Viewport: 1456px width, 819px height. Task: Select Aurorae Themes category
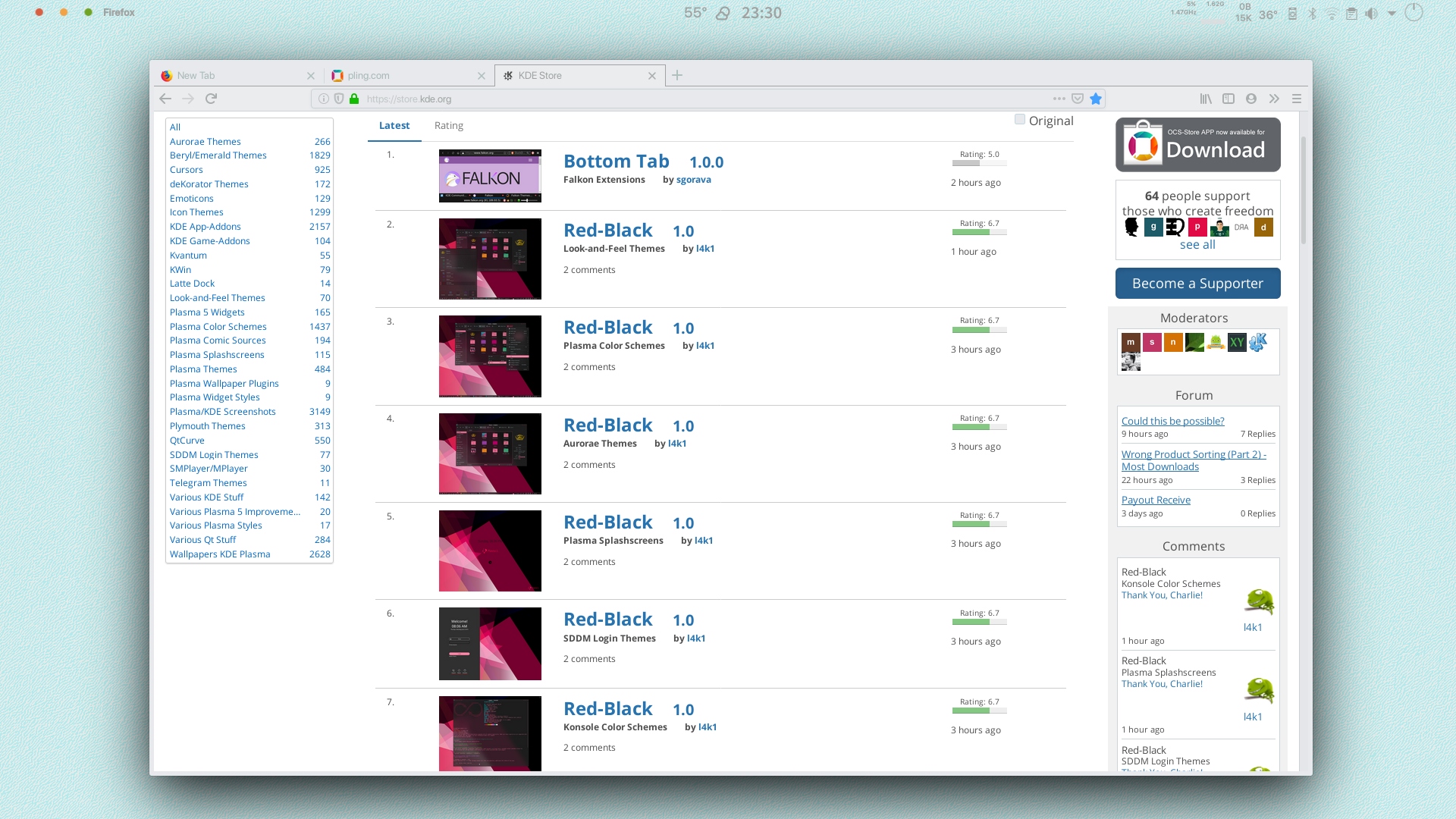206,142
